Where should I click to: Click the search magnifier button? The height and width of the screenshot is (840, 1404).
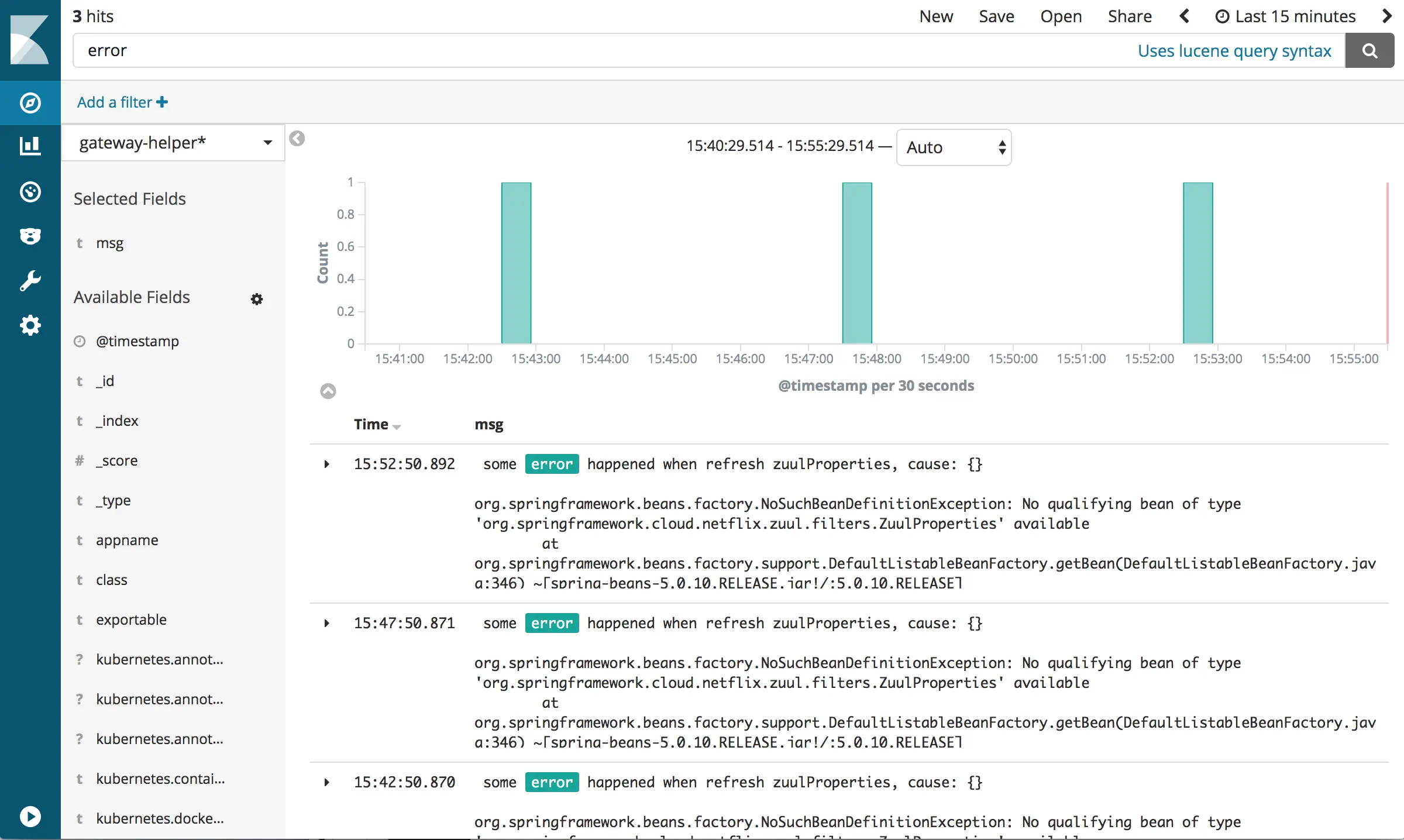click(1369, 51)
